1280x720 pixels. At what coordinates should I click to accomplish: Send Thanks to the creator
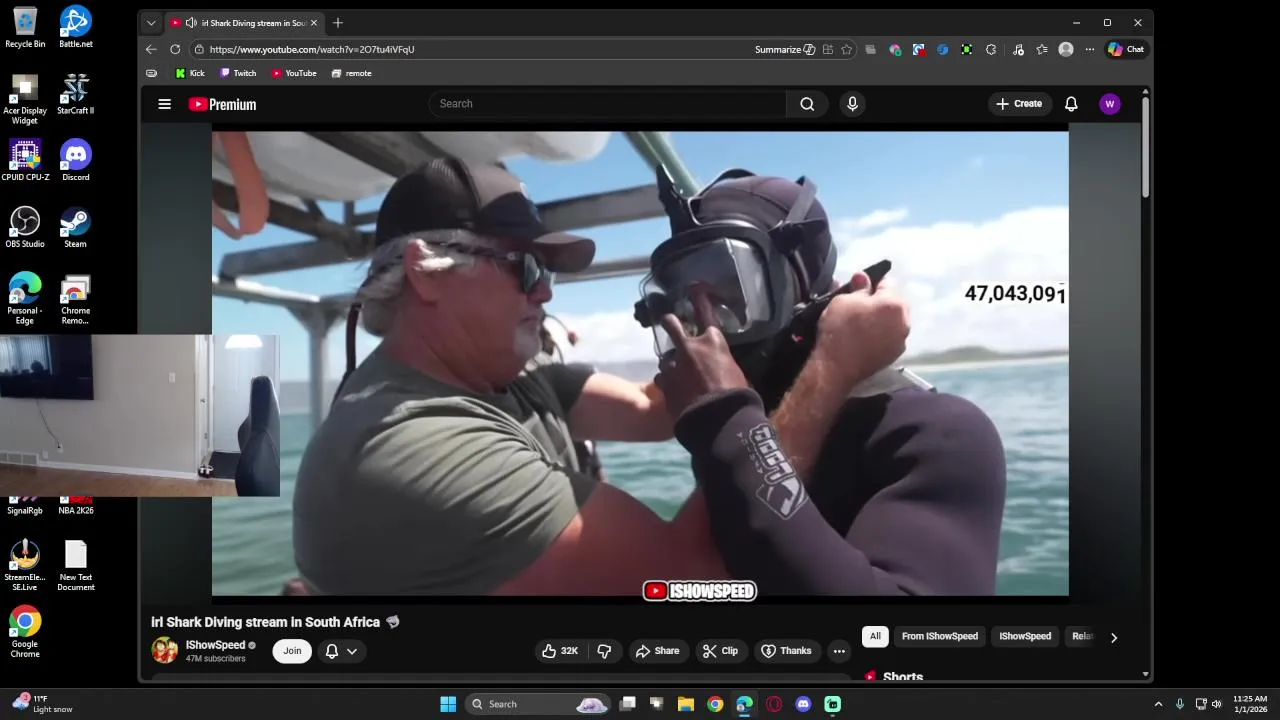click(x=786, y=651)
